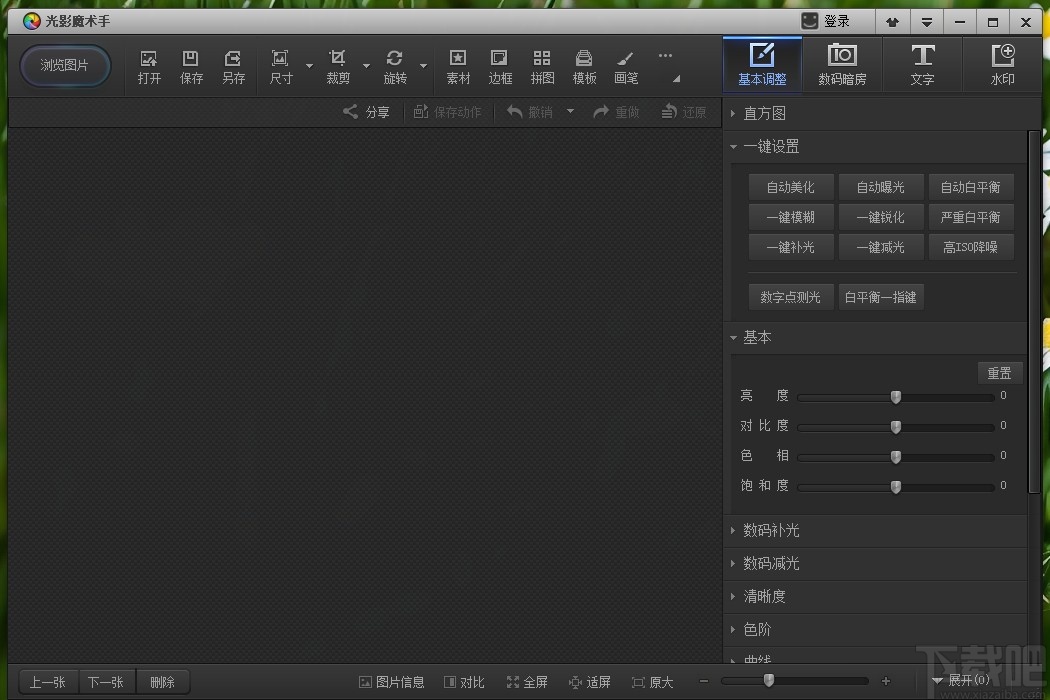
Task: Click the 原大 original size option
Action: coord(652,682)
